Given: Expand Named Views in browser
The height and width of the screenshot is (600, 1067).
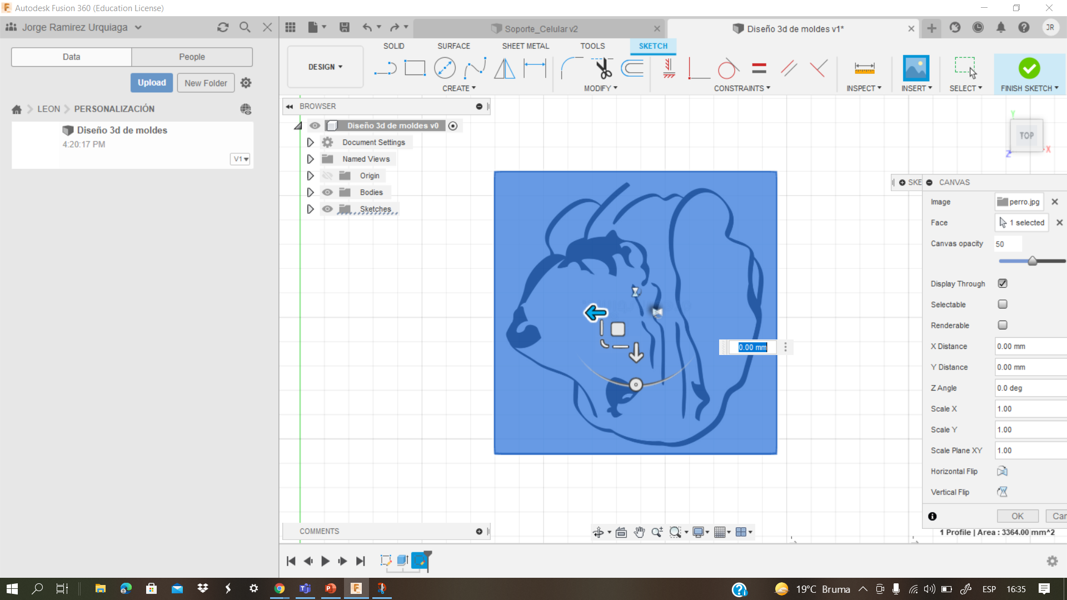Looking at the screenshot, I should 310,159.
